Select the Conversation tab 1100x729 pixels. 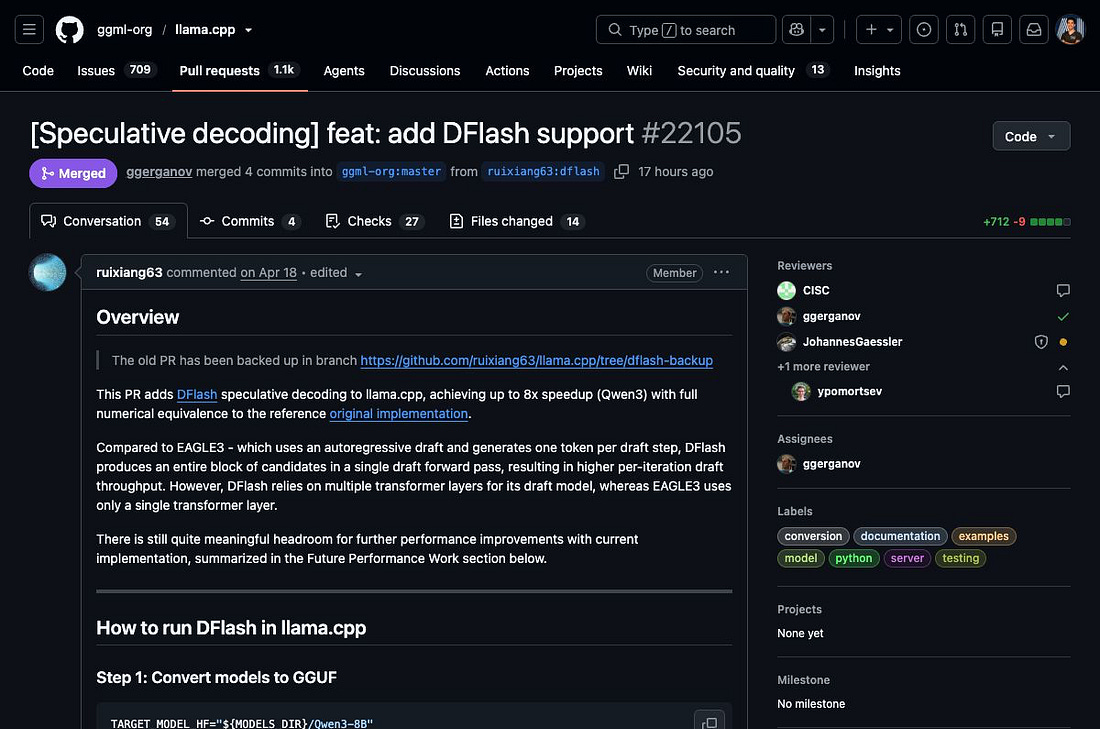pos(108,221)
